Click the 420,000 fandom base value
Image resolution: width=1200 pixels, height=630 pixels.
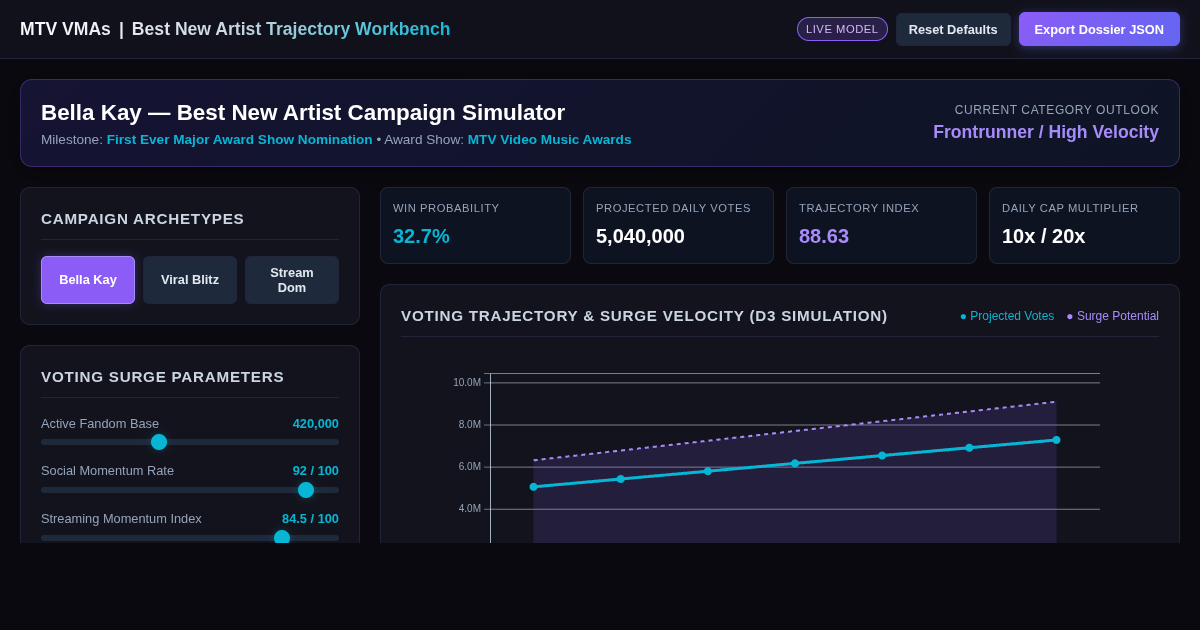pos(316,424)
